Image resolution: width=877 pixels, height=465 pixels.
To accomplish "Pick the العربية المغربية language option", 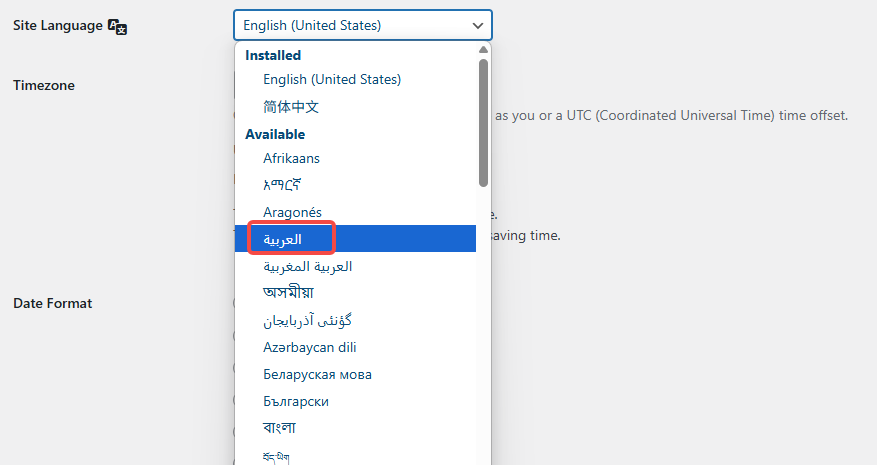I will pos(307,267).
